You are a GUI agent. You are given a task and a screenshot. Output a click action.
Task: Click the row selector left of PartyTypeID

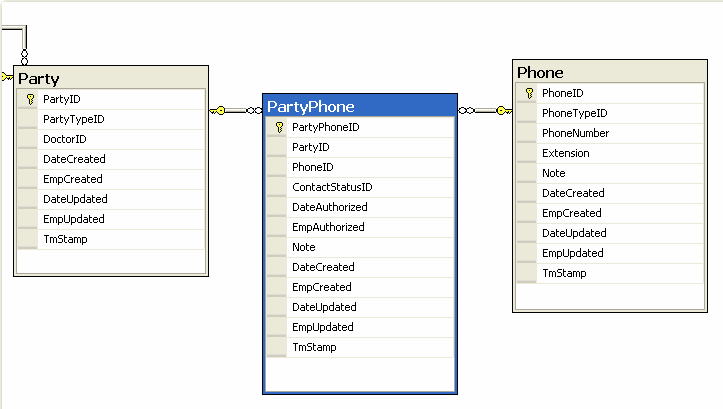point(29,119)
